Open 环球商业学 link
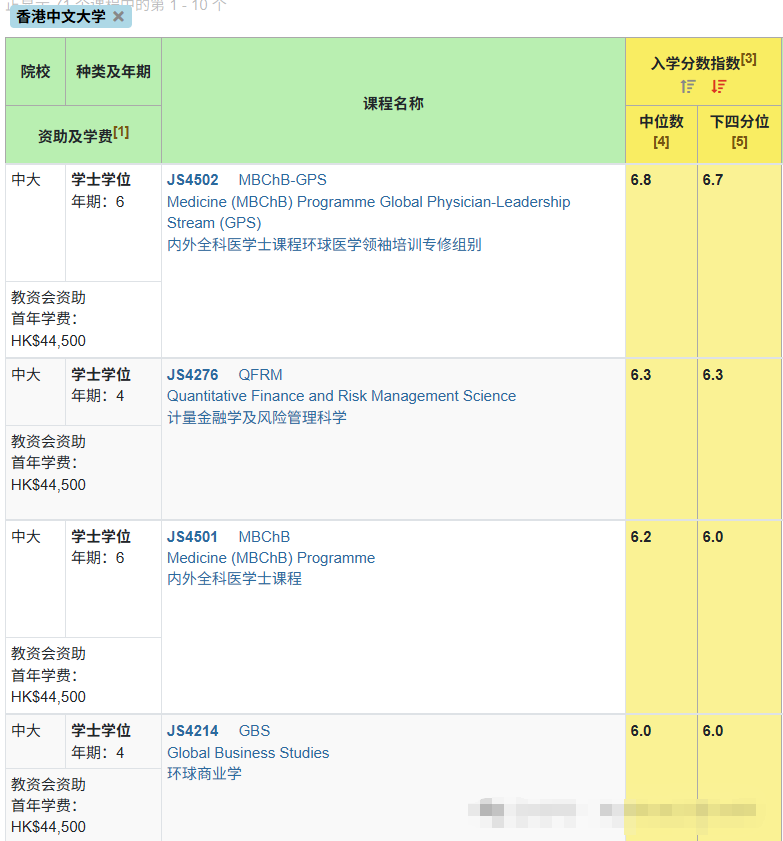The image size is (783, 841). 204,773
